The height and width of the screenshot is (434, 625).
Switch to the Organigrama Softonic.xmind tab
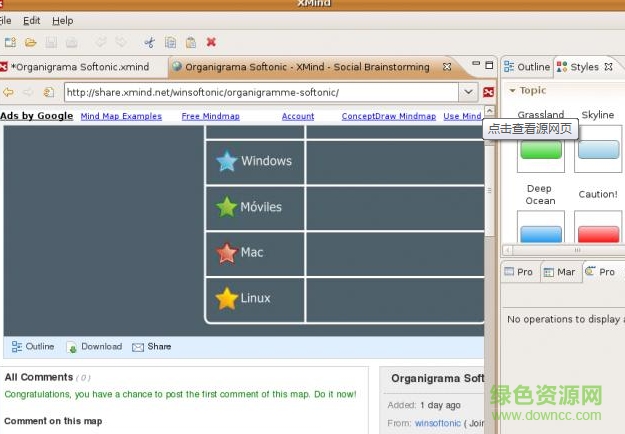click(x=80, y=67)
